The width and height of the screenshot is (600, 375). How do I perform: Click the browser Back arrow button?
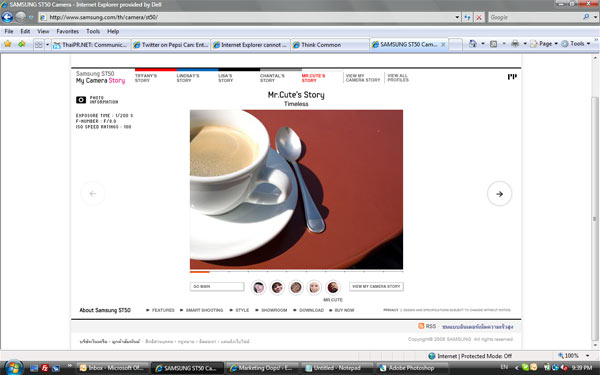point(7,17)
